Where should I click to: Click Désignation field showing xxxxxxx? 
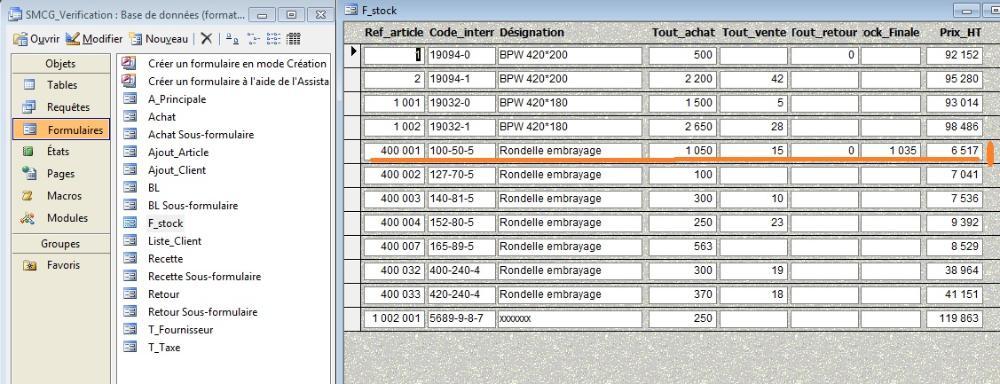tap(570, 318)
